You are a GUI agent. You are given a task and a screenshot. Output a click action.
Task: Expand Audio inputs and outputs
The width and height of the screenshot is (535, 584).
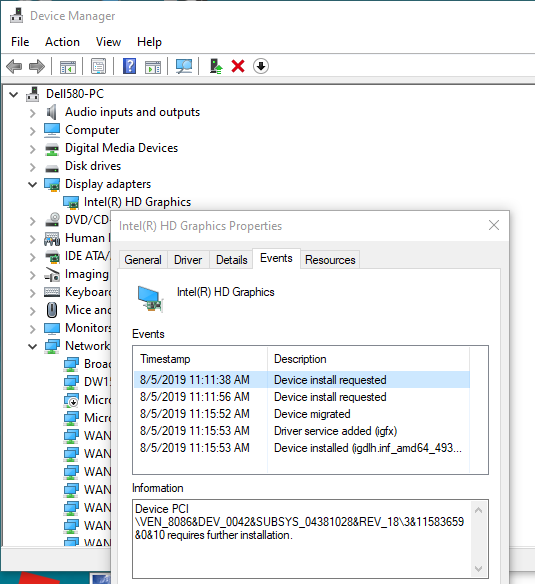point(32,112)
